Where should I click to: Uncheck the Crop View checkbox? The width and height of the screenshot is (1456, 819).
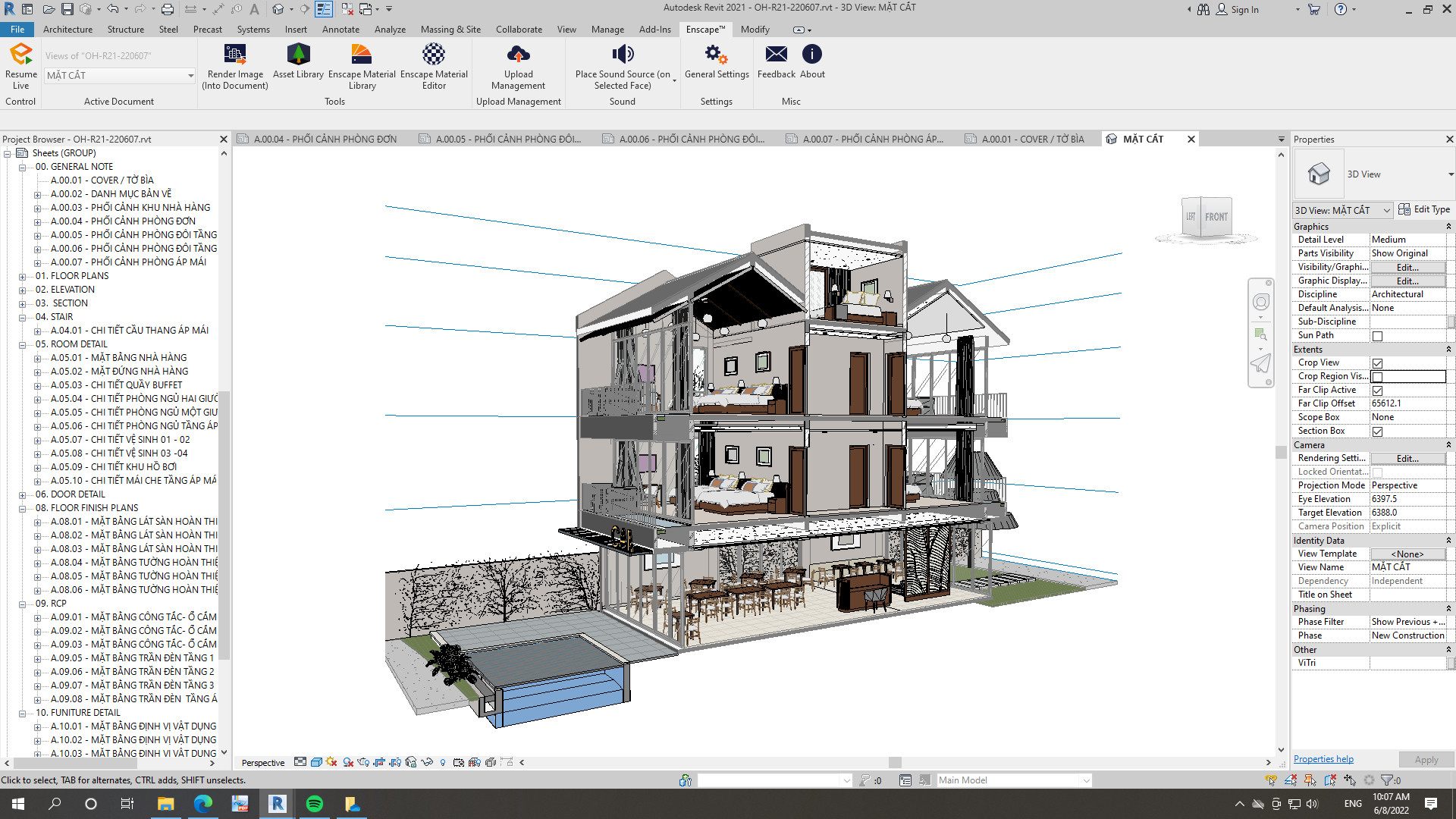click(1377, 363)
